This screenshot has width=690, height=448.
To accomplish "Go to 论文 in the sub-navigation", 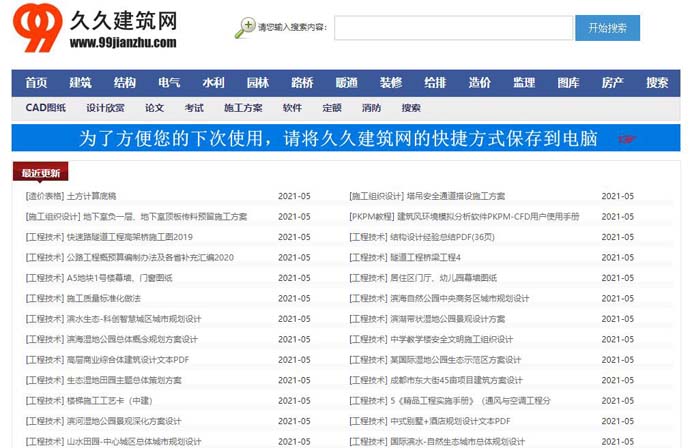I will [x=154, y=108].
